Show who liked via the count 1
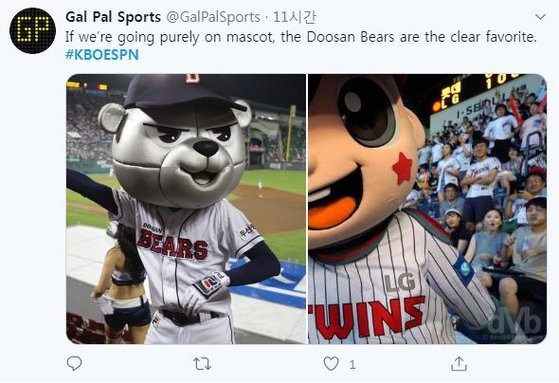This screenshot has height=383, width=559. pyautogui.click(x=352, y=364)
